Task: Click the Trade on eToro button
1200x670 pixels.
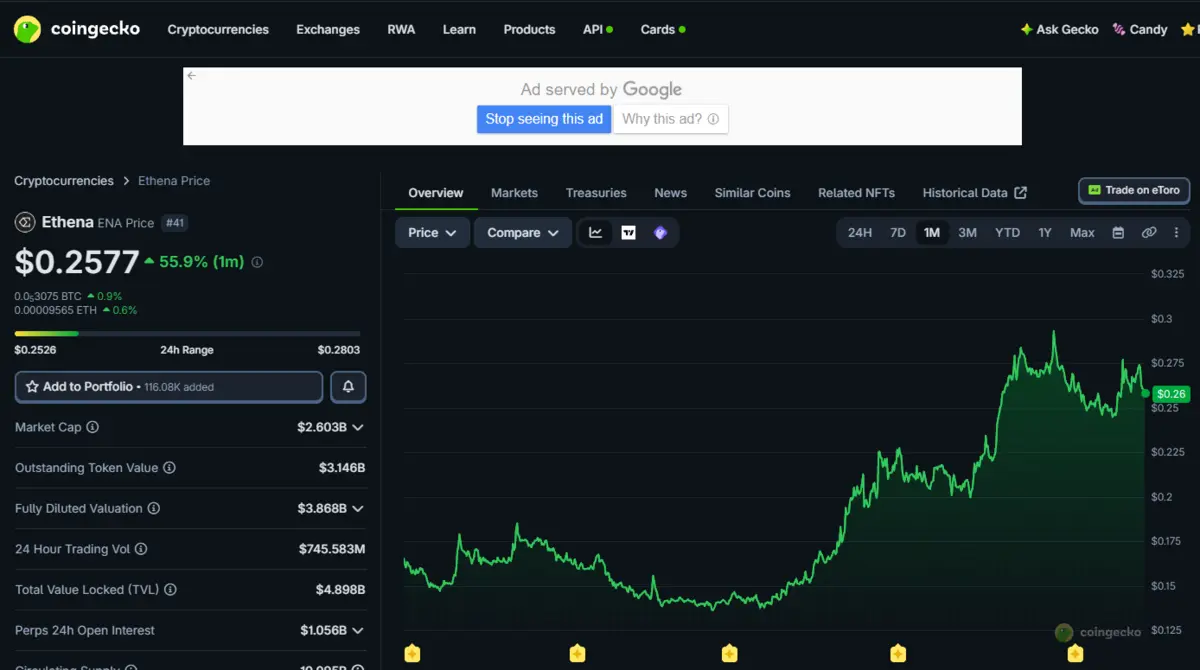Action: click(1134, 190)
